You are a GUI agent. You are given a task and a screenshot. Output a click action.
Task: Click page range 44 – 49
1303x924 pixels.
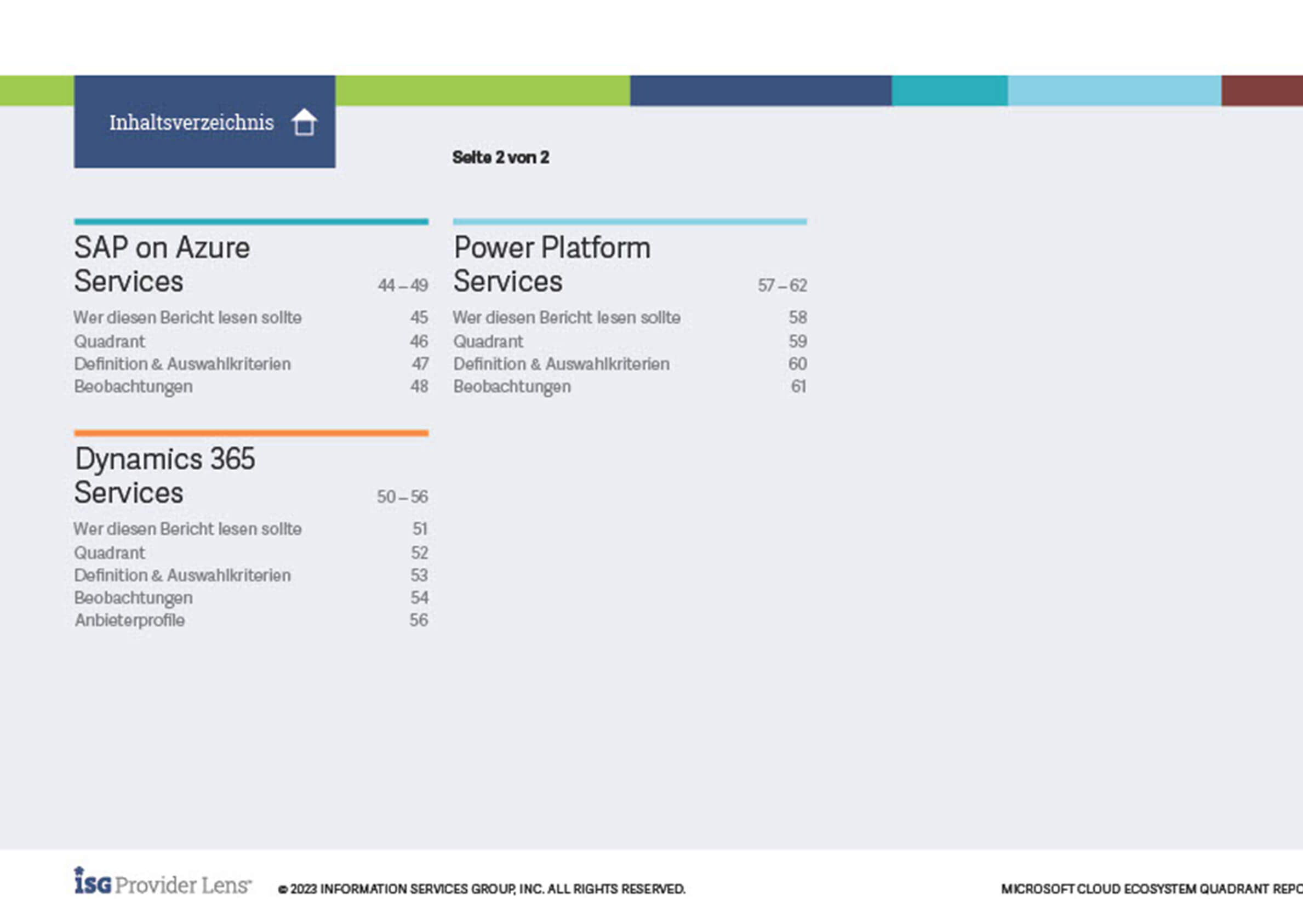point(403,285)
